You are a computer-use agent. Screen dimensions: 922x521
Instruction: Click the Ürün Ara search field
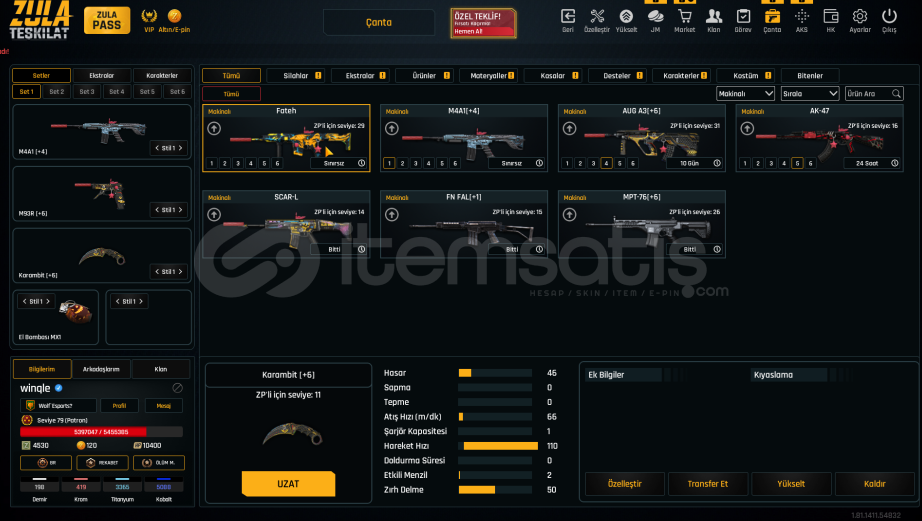pos(874,93)
